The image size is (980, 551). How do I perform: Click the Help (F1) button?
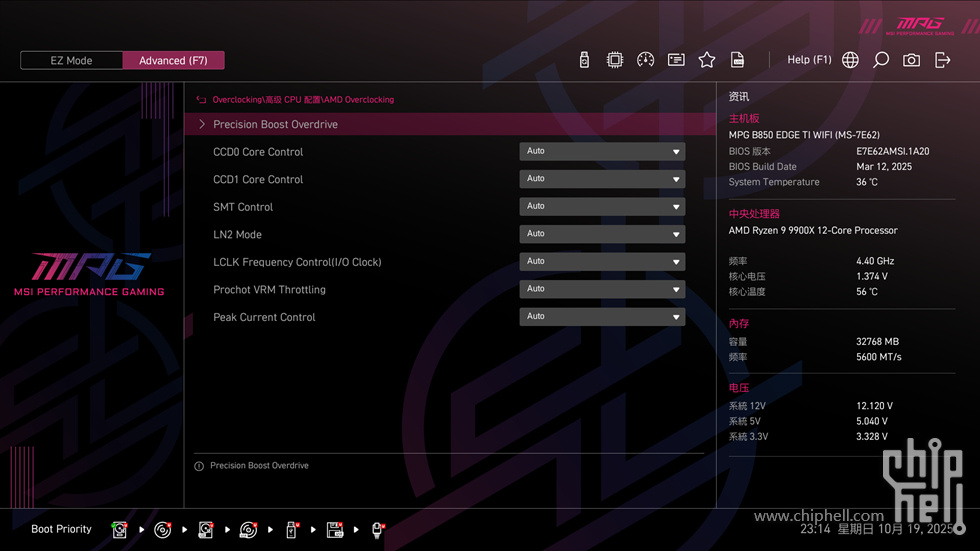coord(809,60)
